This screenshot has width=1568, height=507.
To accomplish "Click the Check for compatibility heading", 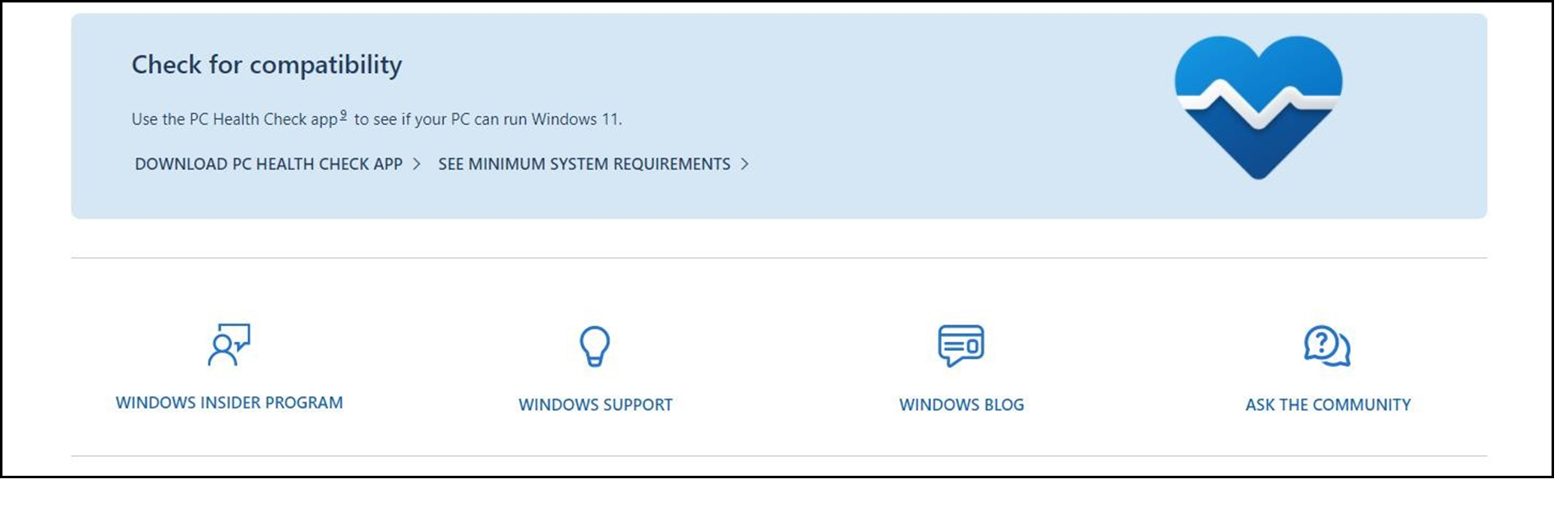I will click(267, 65).
